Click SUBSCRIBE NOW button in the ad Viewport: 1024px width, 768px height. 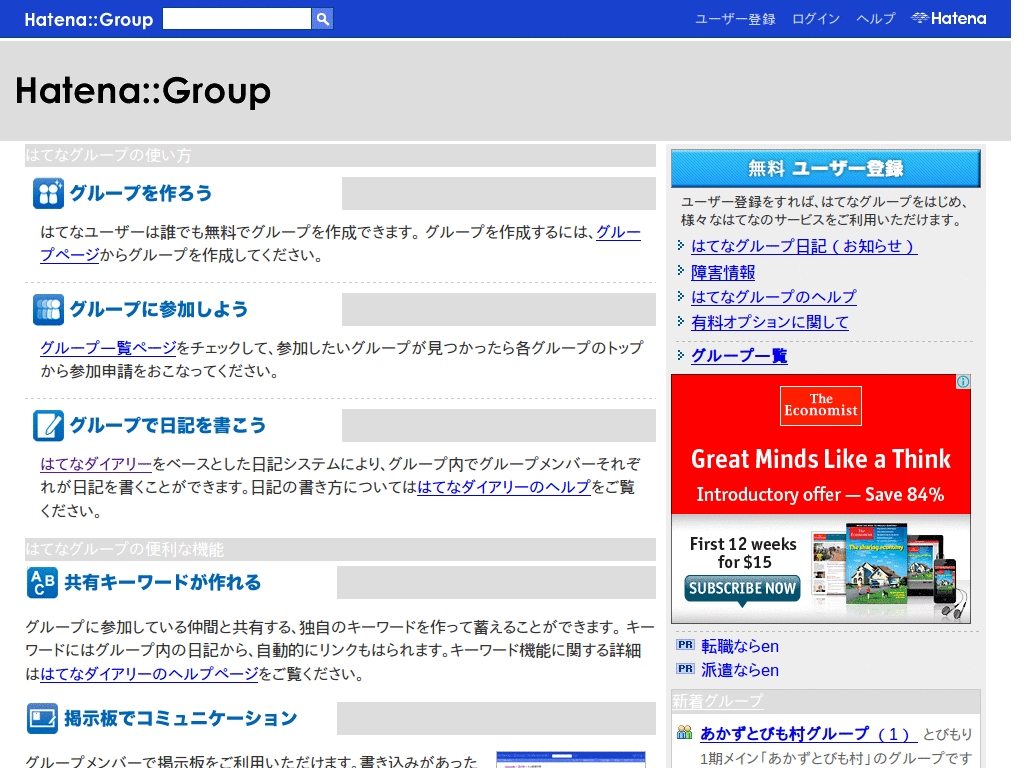(x=743, y=588)
